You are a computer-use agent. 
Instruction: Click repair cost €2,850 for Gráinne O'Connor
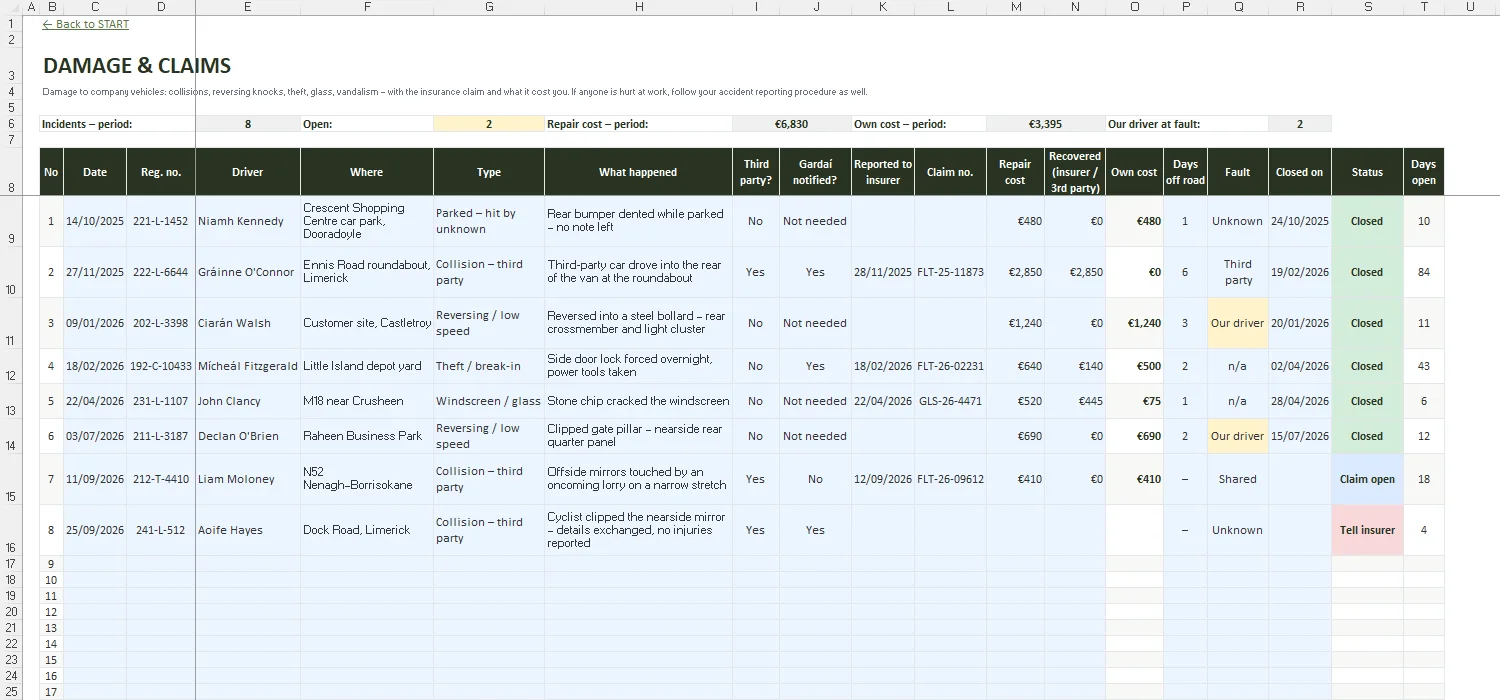point(1015,272)
